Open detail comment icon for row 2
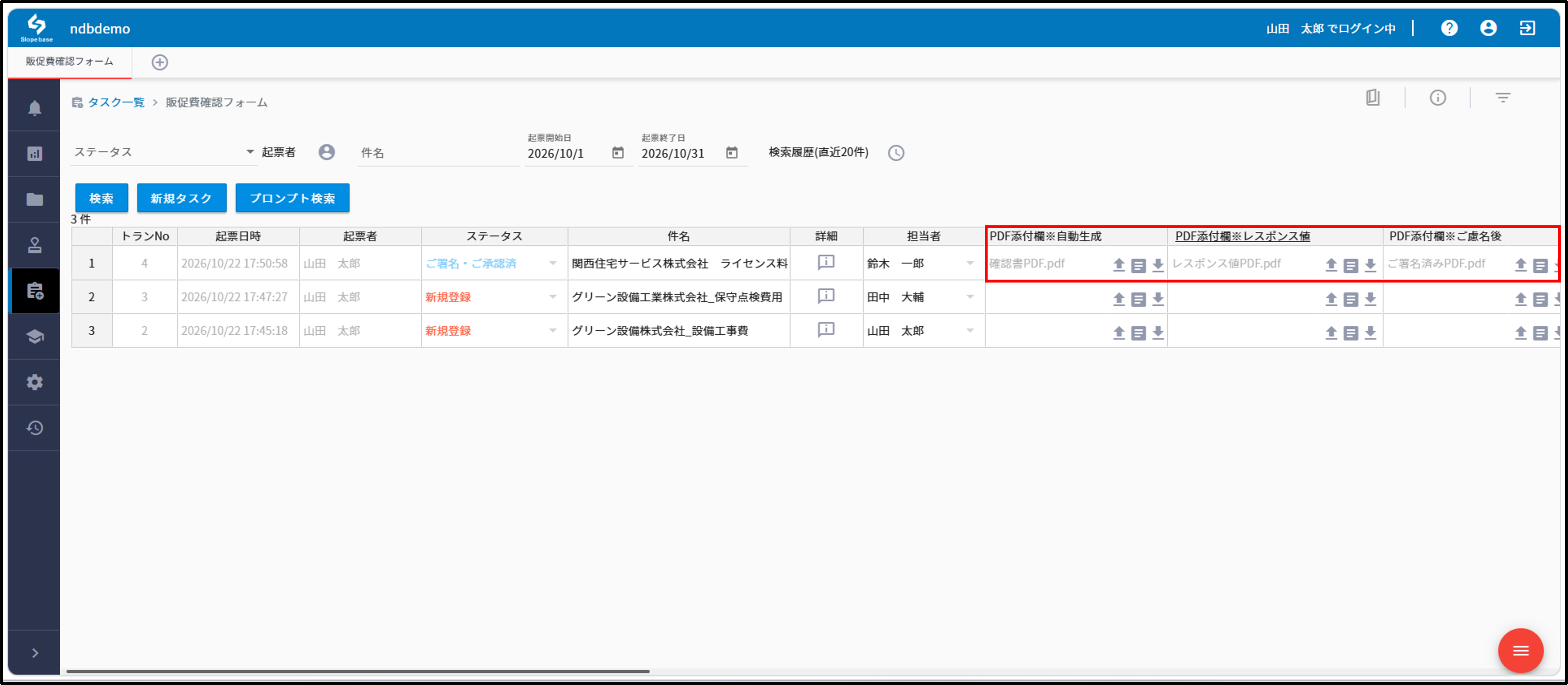 click(826, 296)
